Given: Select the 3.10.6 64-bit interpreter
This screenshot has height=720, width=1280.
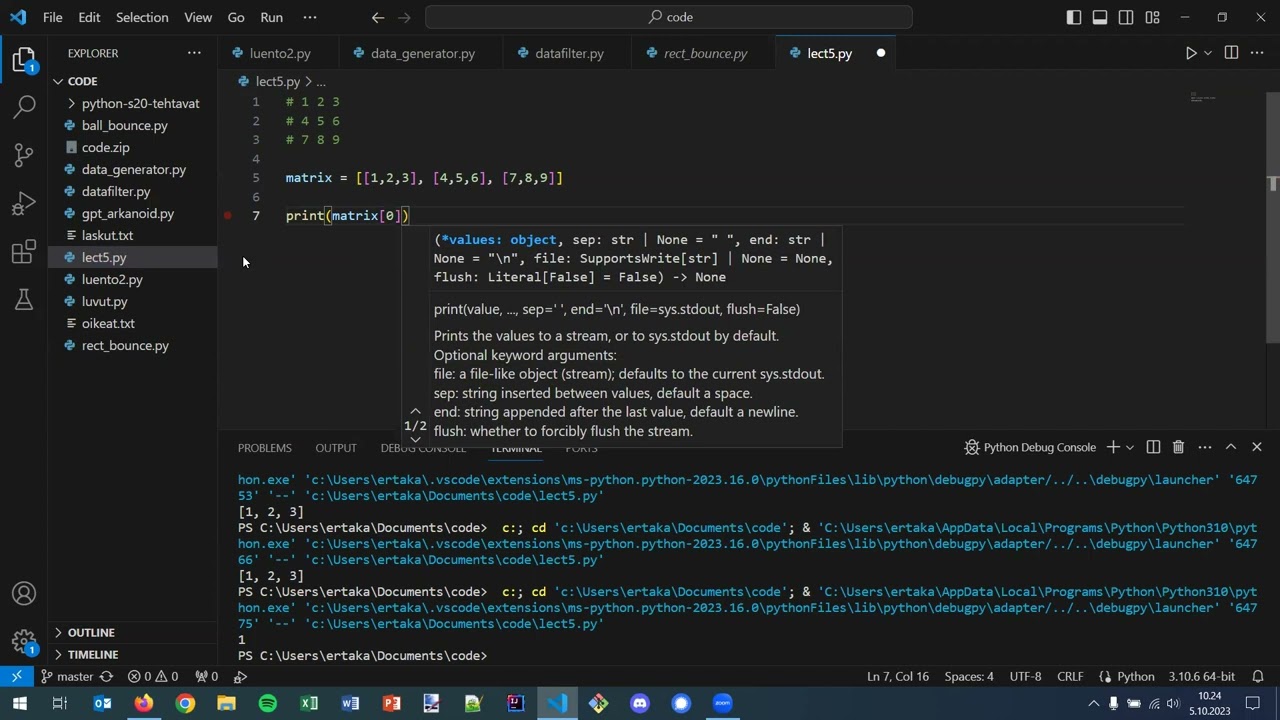Looking at the screenshot, I should point(1202,677).
